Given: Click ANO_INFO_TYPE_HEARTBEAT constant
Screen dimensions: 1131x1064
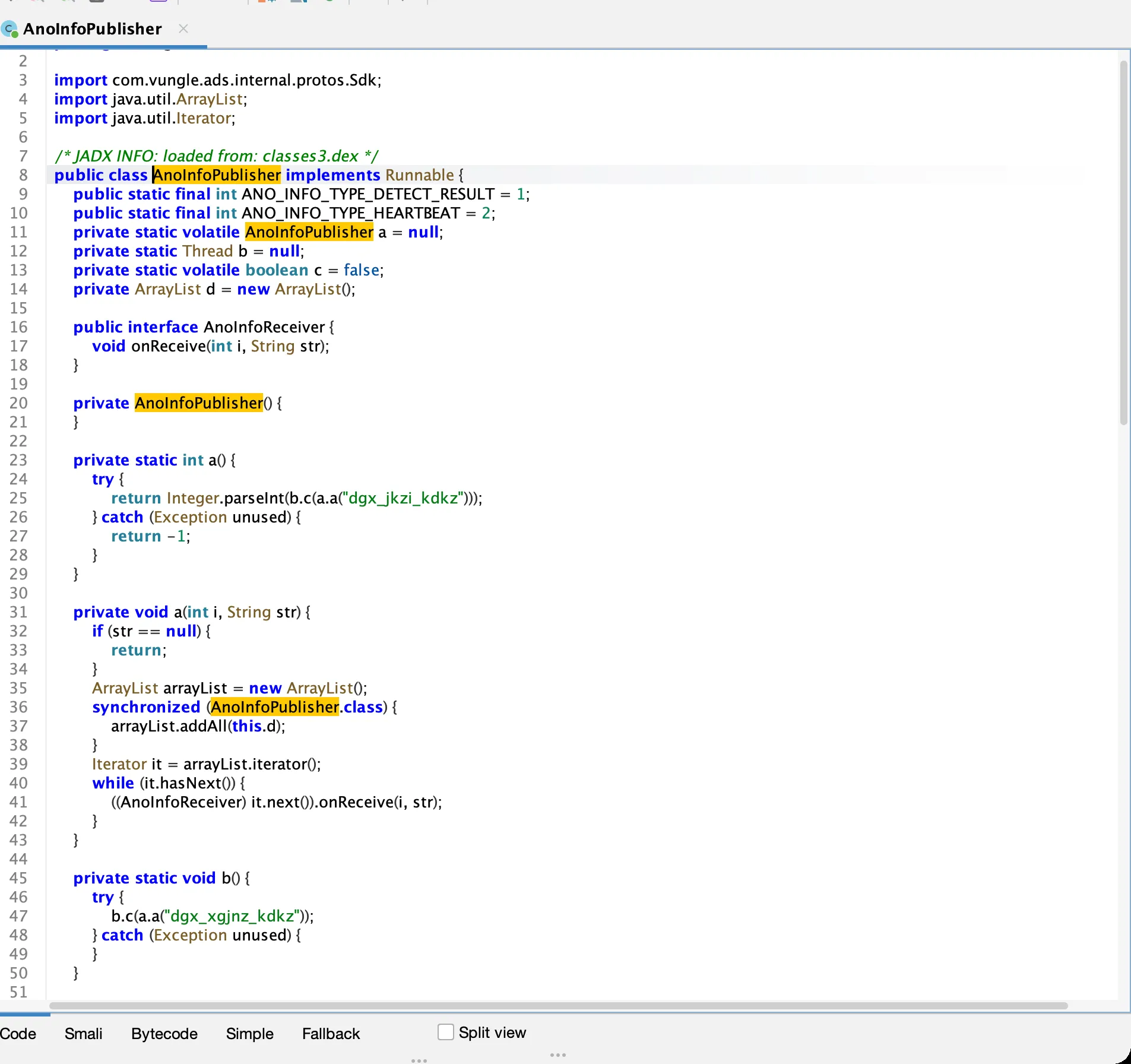Looking at the screenshot, I should 351,213.
